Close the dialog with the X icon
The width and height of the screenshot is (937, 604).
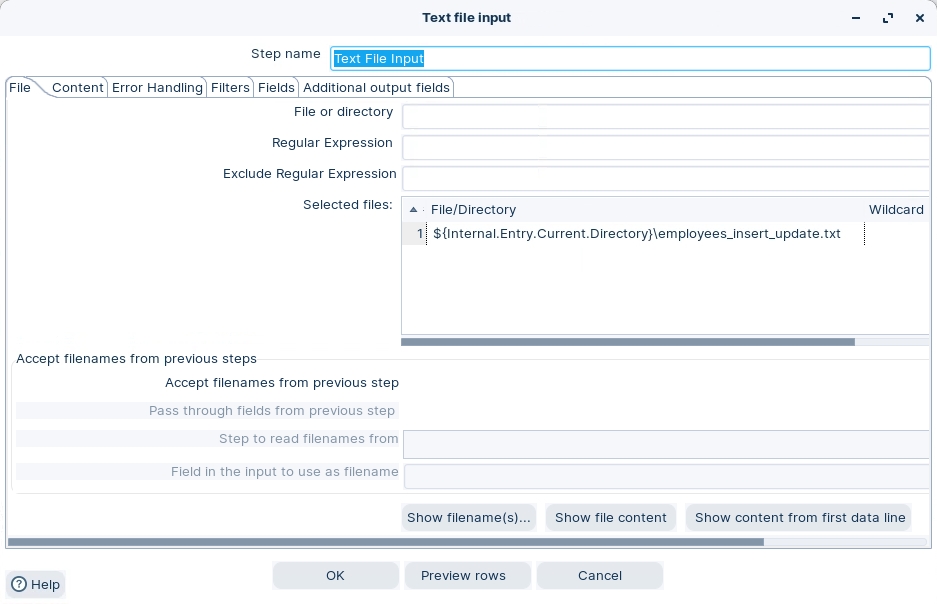point(919,18)
